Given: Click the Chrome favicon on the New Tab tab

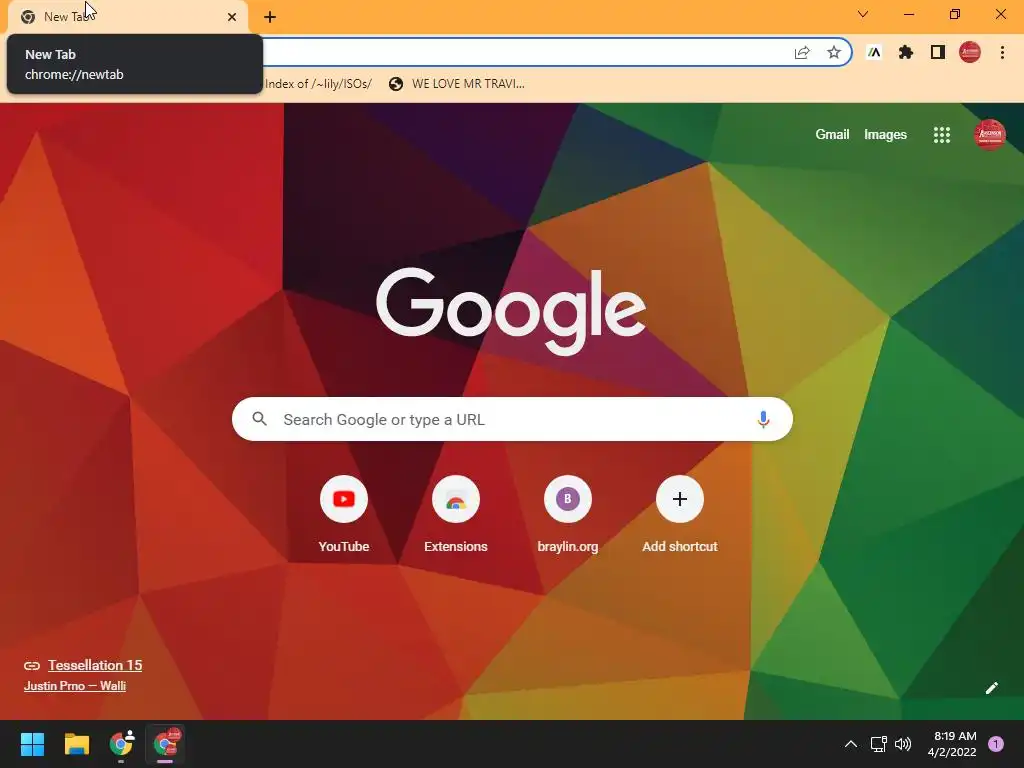Looking at the screenshot, I should click(28, 17).
